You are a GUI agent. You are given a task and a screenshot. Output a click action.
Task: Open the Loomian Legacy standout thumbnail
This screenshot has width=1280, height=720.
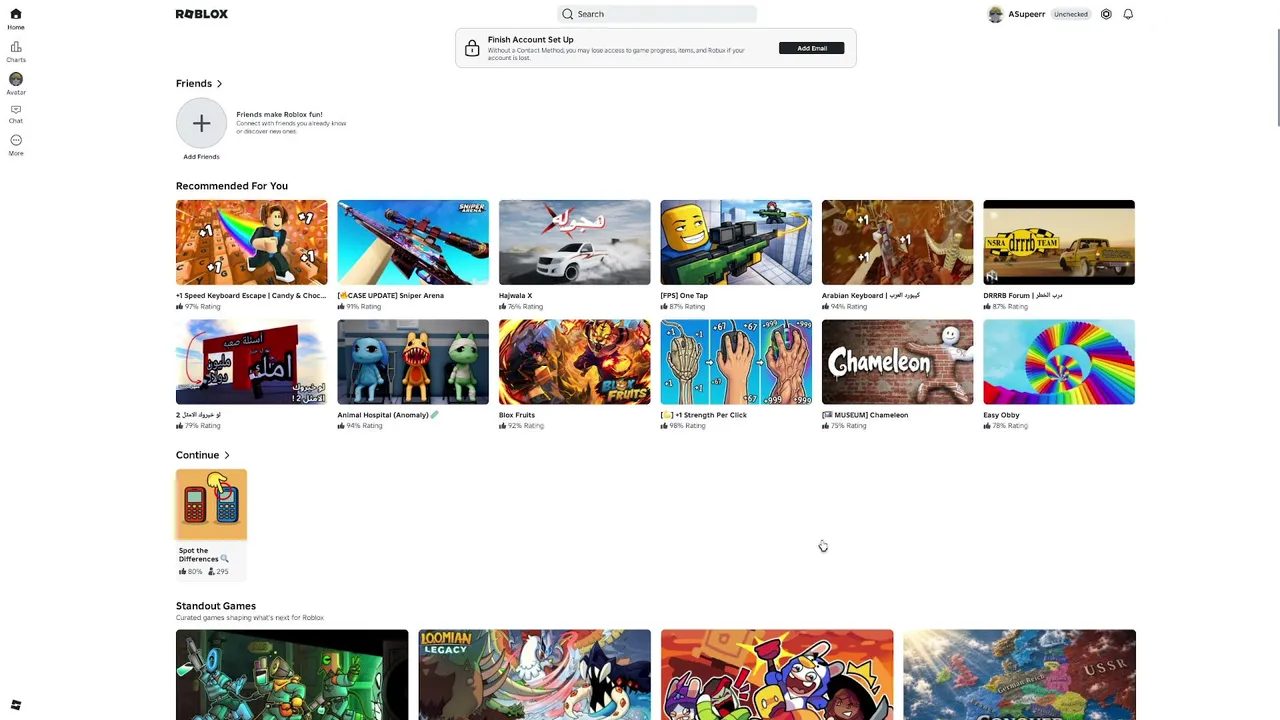534,675
